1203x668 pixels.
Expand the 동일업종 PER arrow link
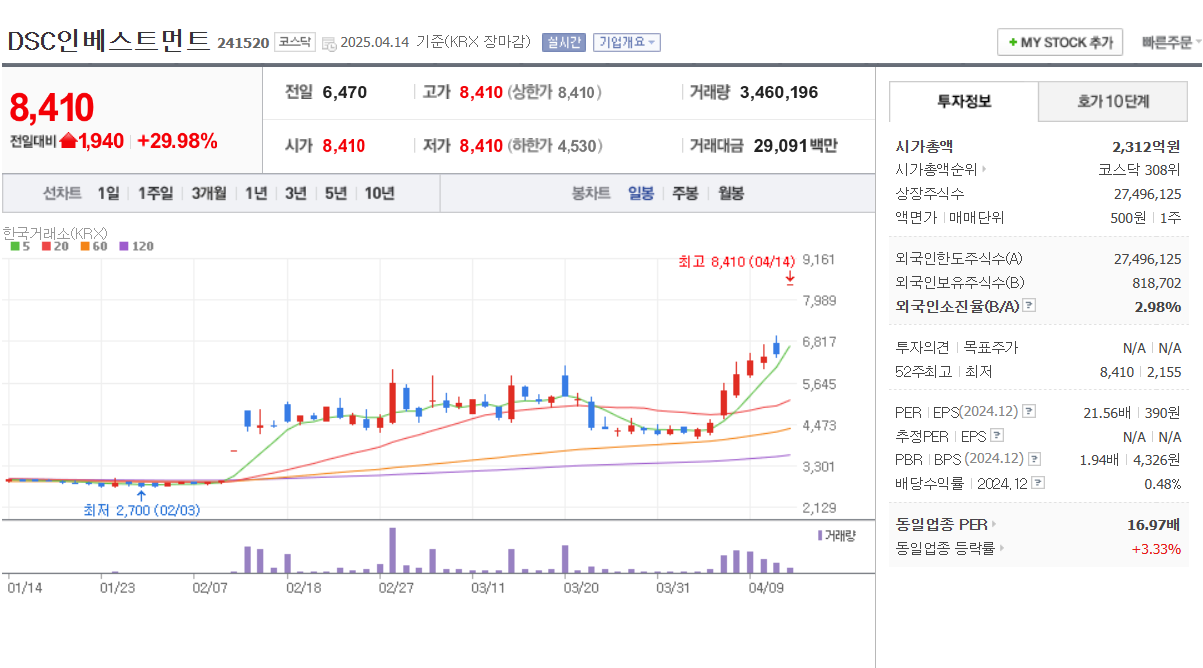coord(994,524)
